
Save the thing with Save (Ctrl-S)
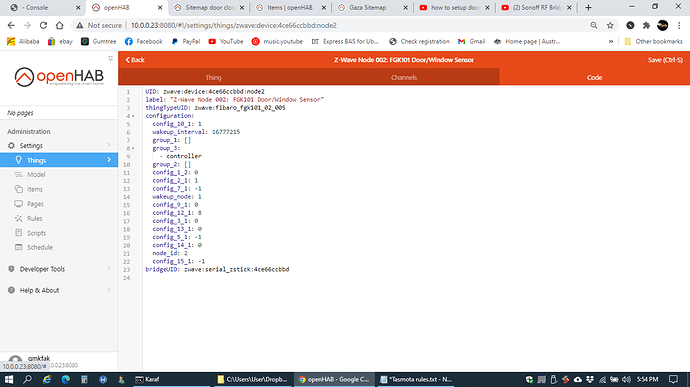tap(665, 60)
